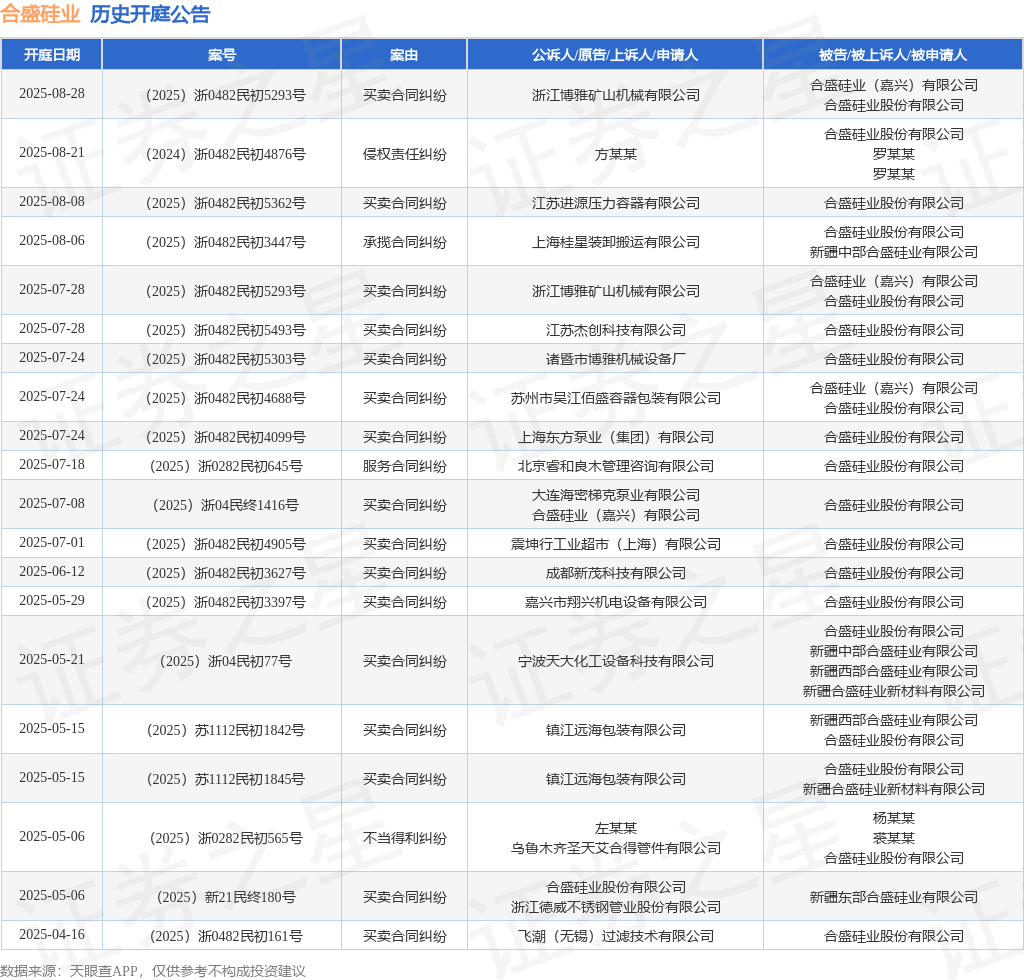Click plaintiff 诸暨市博雅机械设备厂
This screenshot has height=980, width=1024.
point(615,359)
